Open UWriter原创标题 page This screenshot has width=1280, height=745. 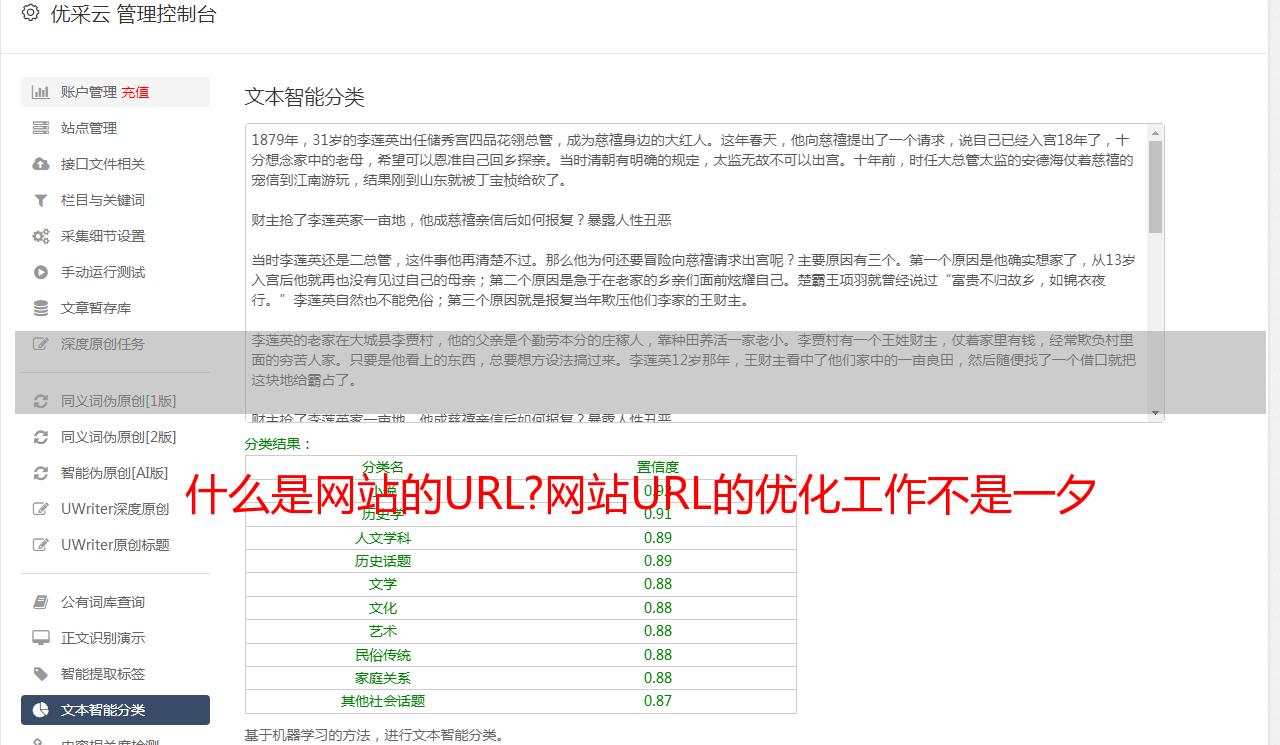point(115,545)
